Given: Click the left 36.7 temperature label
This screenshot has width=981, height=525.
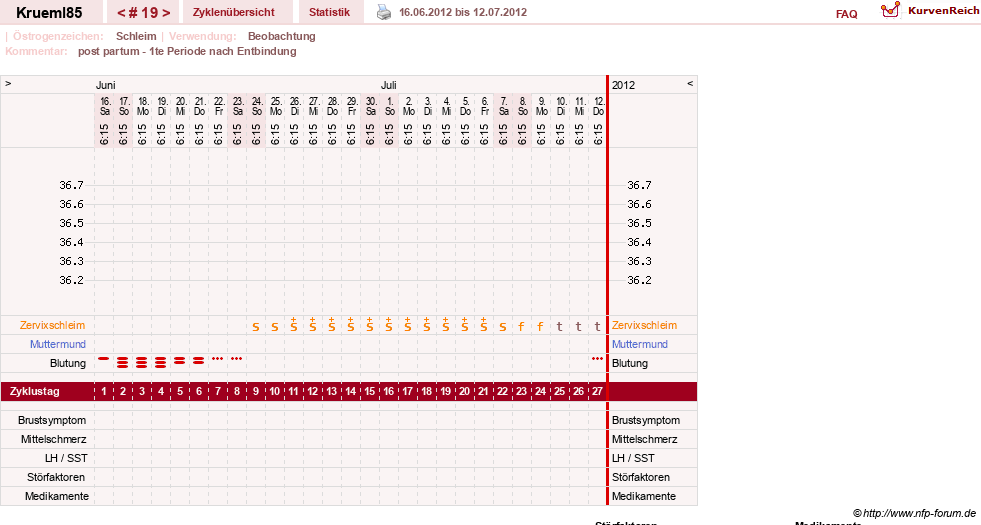Looking at the screenshot, I should pos(71,185).
